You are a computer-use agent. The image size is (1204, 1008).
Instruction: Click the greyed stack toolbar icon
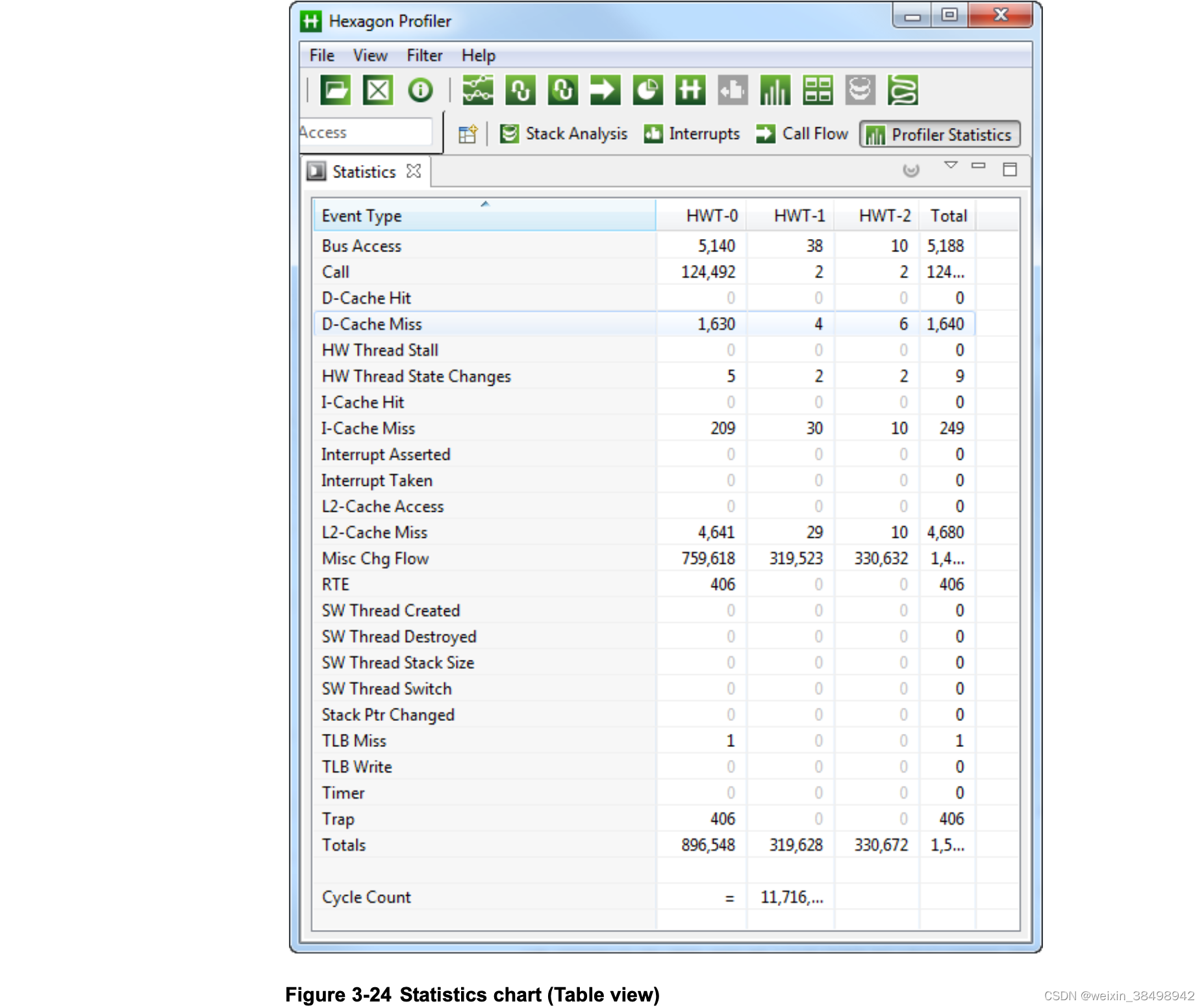pos(860,90)
